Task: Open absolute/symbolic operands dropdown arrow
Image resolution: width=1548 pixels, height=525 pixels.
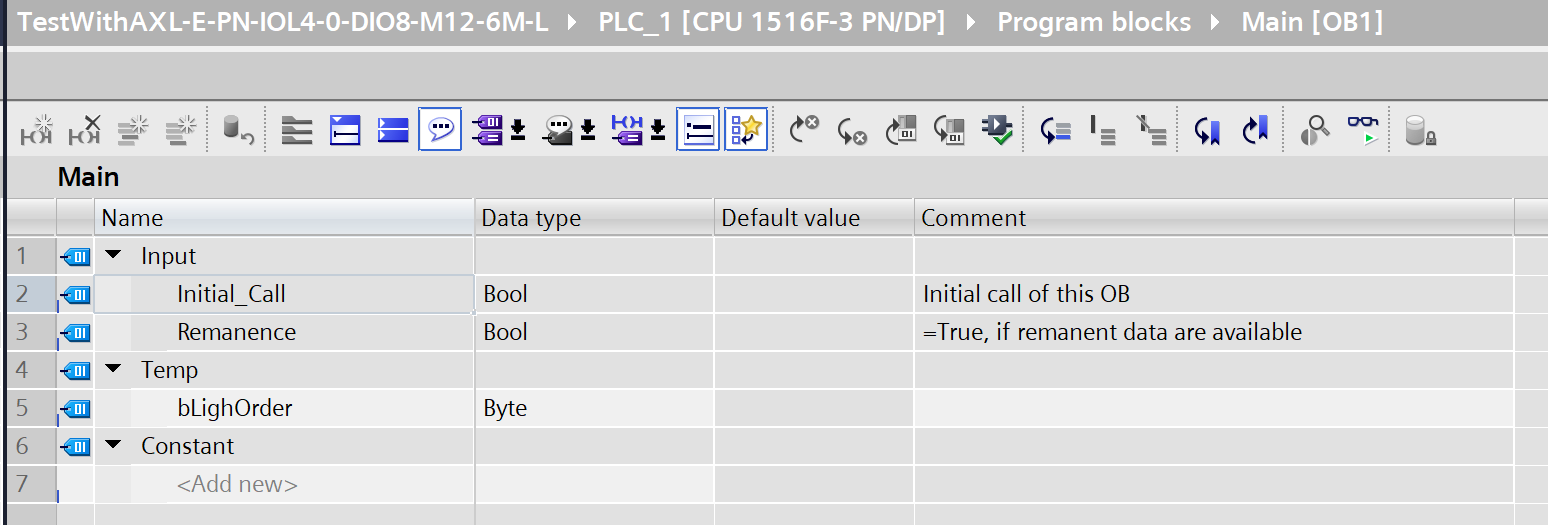Action: point(518,130)
